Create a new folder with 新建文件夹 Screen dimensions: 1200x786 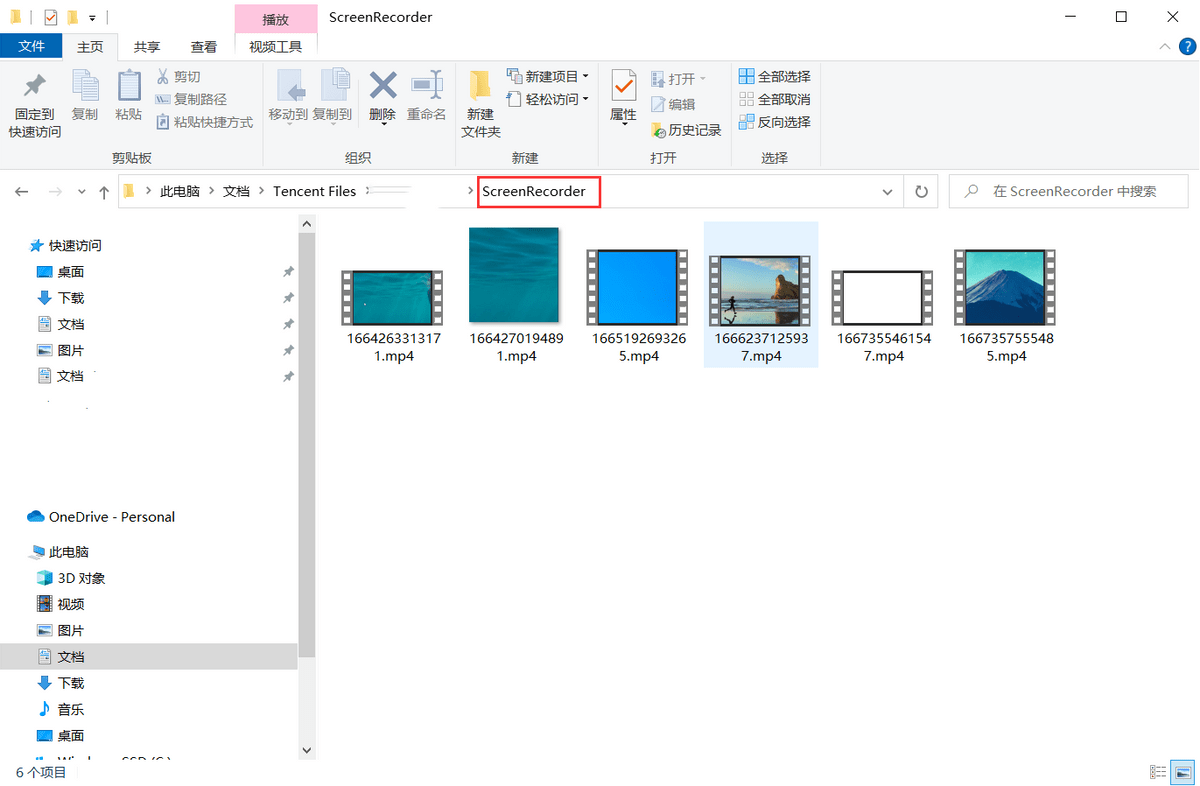[x=481, y=104]
